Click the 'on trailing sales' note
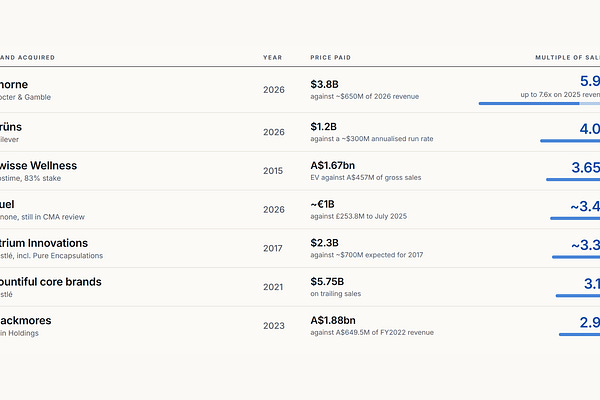The height and width of the screenshot is (400, 600). [x=336, y=294]
